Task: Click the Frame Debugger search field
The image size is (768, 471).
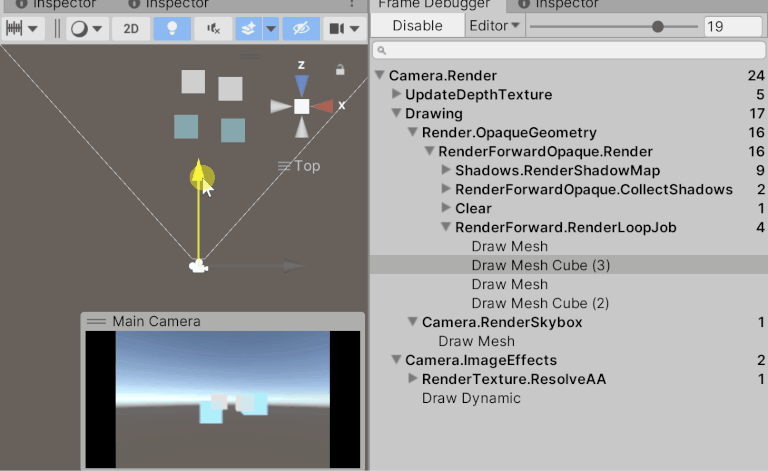Action: pos(568,49)
